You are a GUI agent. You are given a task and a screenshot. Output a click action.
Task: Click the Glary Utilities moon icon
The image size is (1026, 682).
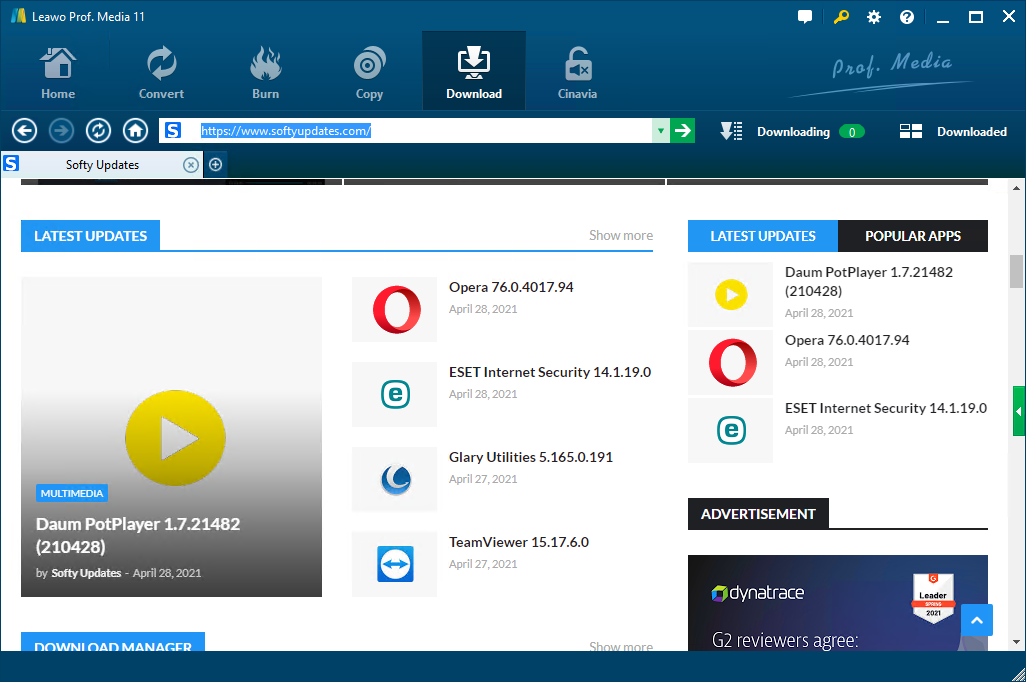(x=395, y=479)
